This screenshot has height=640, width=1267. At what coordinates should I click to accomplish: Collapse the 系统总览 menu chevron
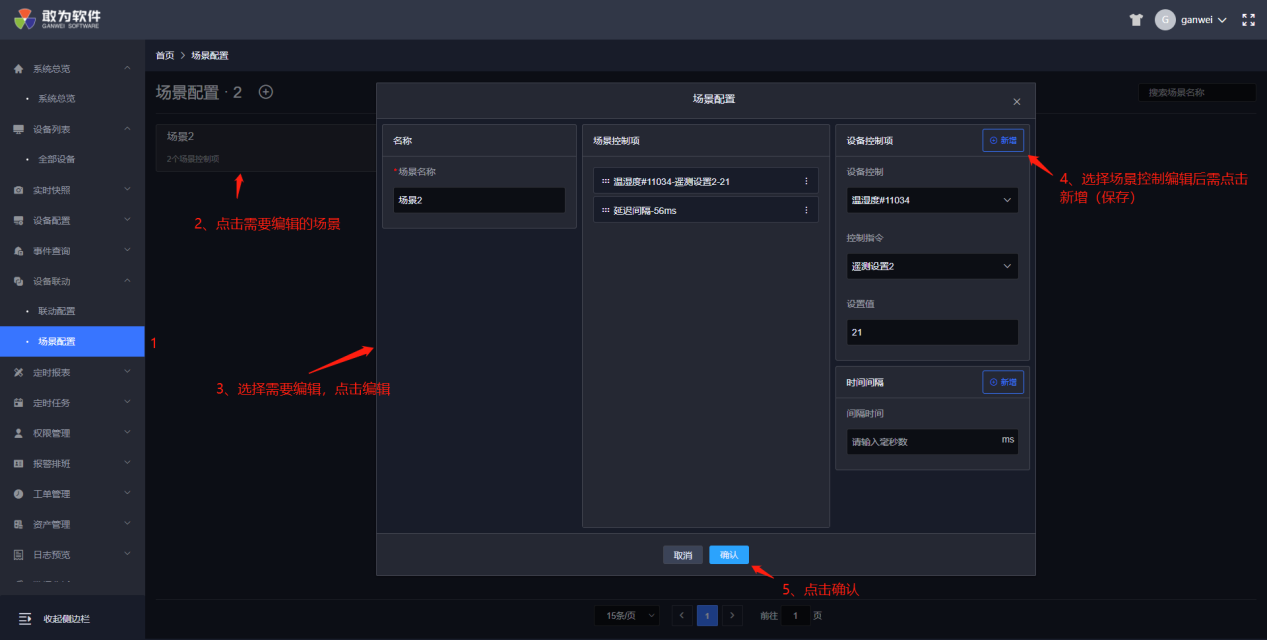[127, 68]
